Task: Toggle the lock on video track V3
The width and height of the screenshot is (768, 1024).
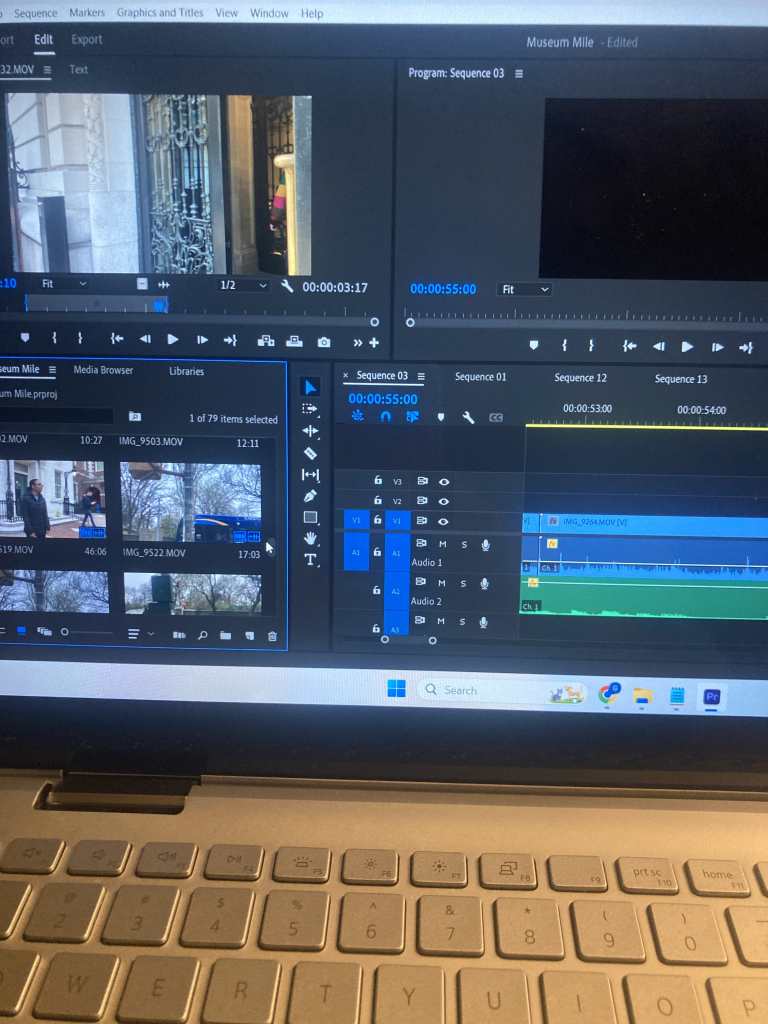Action: [377, 481]
